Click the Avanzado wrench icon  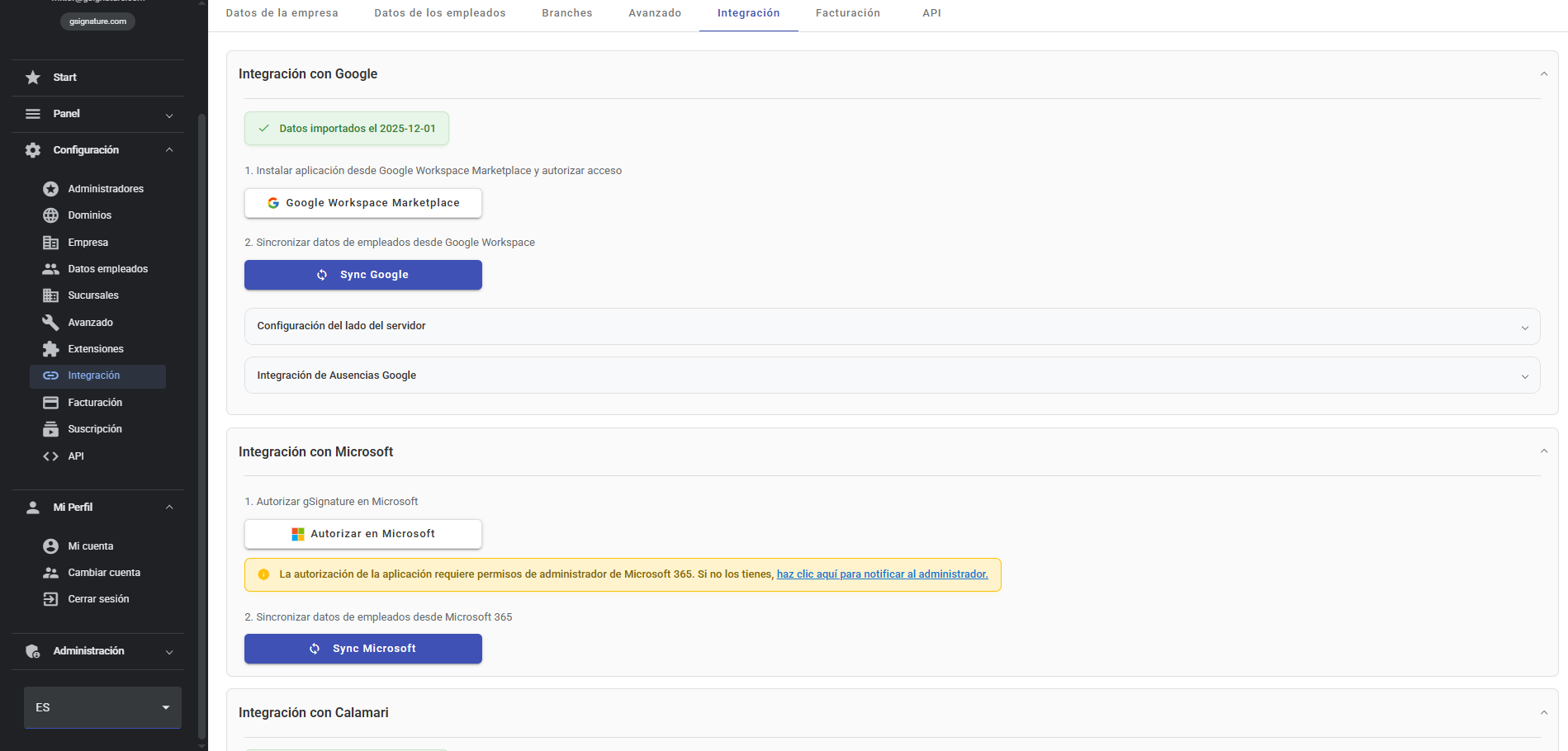pos(50,323)
